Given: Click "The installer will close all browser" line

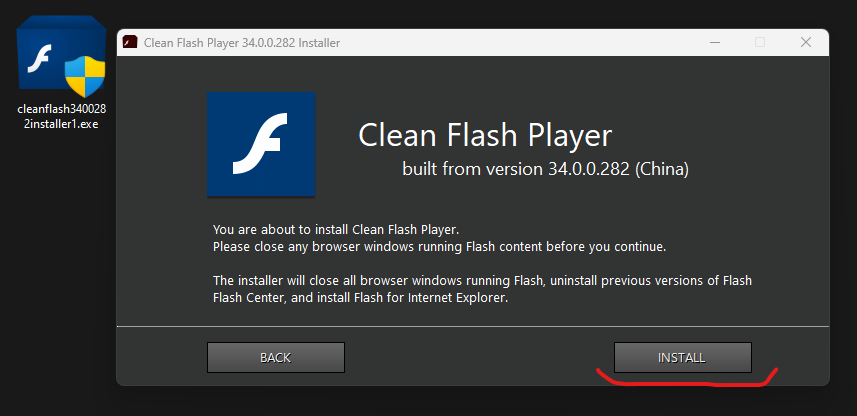Looking at the screenshot, I should pyautogui.click(x=482, y=281).
